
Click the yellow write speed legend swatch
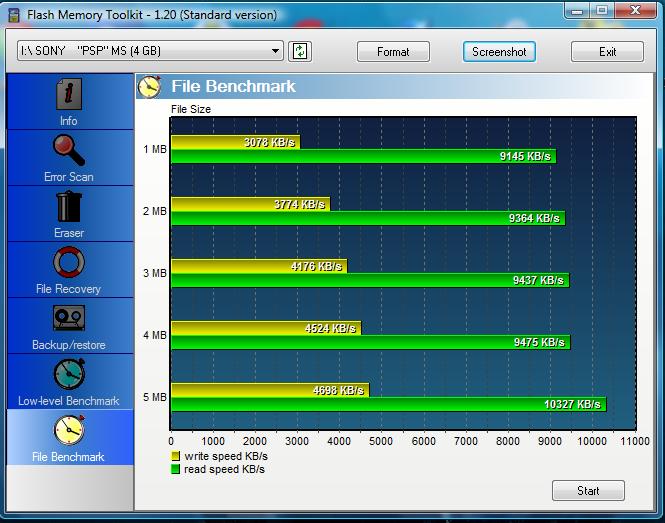[x=176, y=456]
